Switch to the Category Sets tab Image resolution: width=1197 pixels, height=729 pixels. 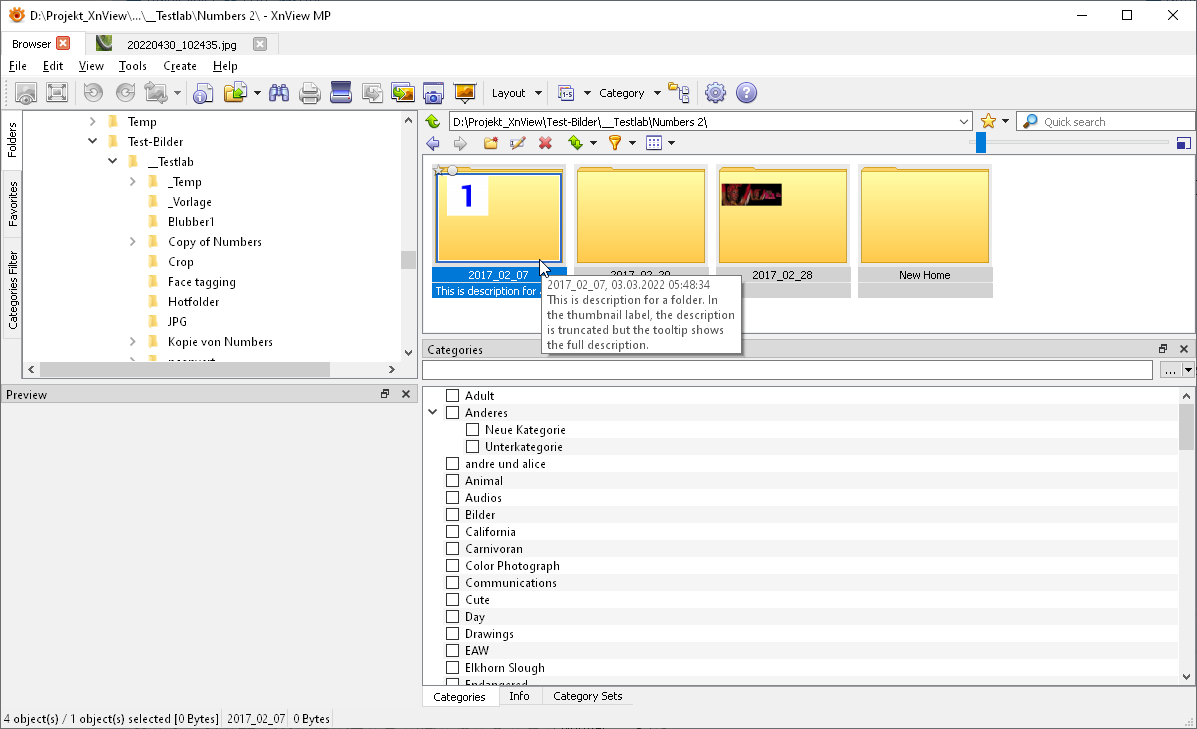(587, 696)
